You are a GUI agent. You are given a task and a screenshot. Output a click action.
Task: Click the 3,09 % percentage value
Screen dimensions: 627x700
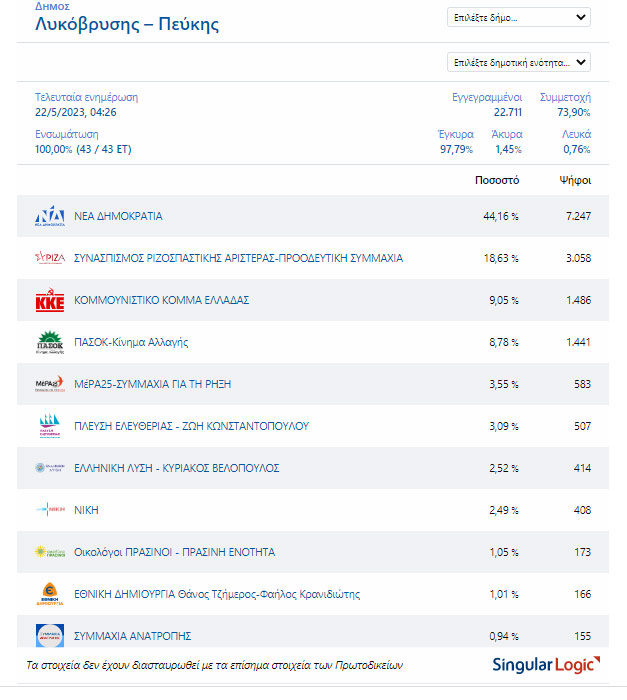tap(504, 426)
